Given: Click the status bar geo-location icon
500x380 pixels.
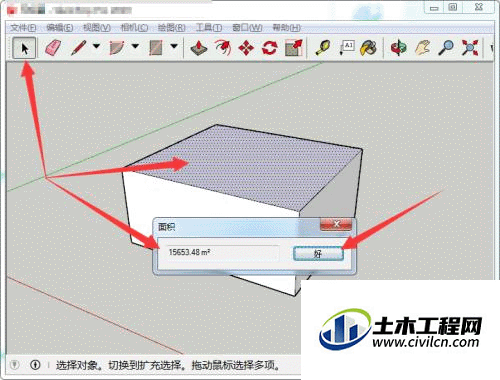Looking at the screenshot, I should 14,365.
